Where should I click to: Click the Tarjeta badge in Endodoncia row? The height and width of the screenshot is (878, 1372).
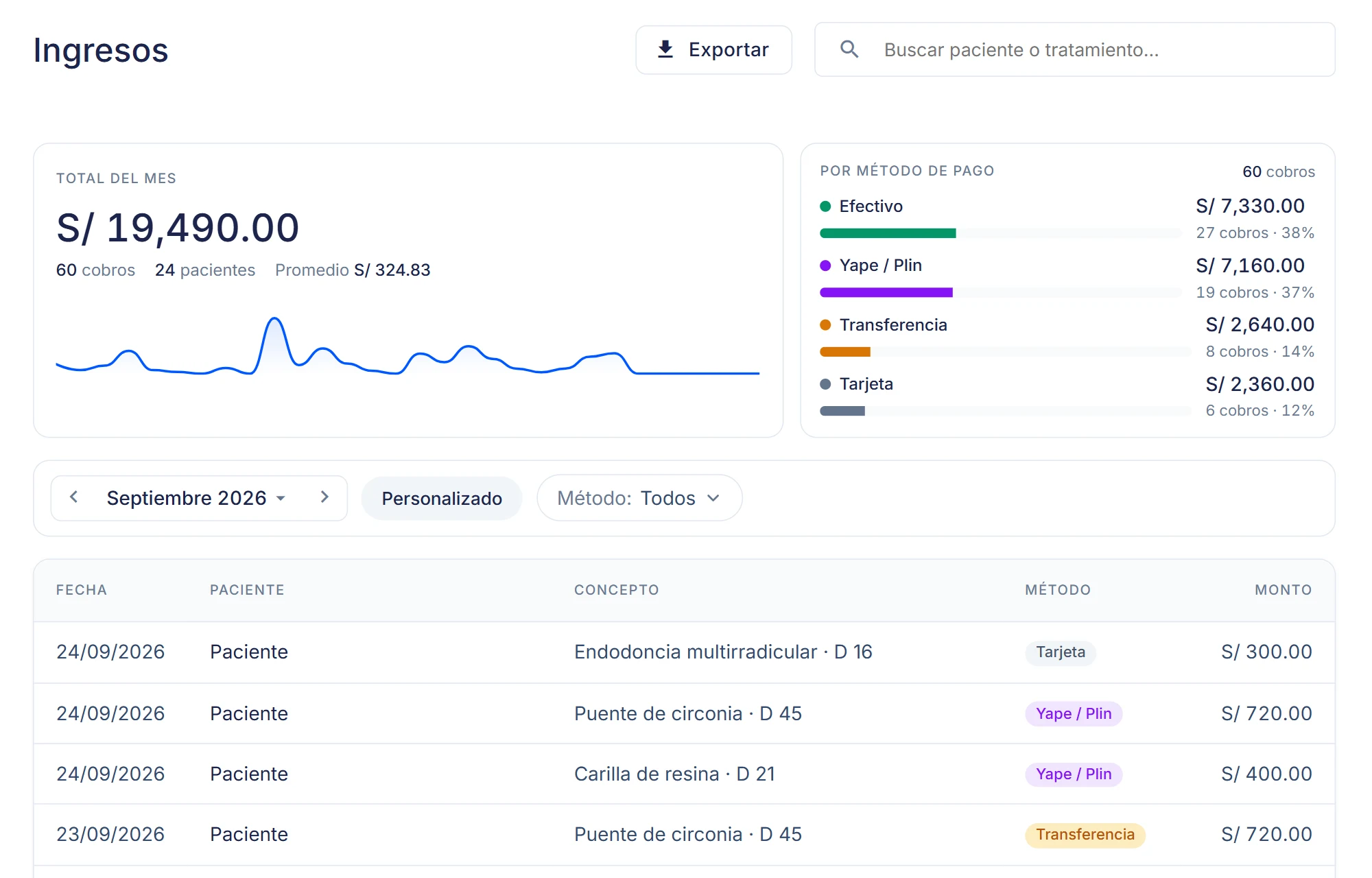tap(1061, 652)
